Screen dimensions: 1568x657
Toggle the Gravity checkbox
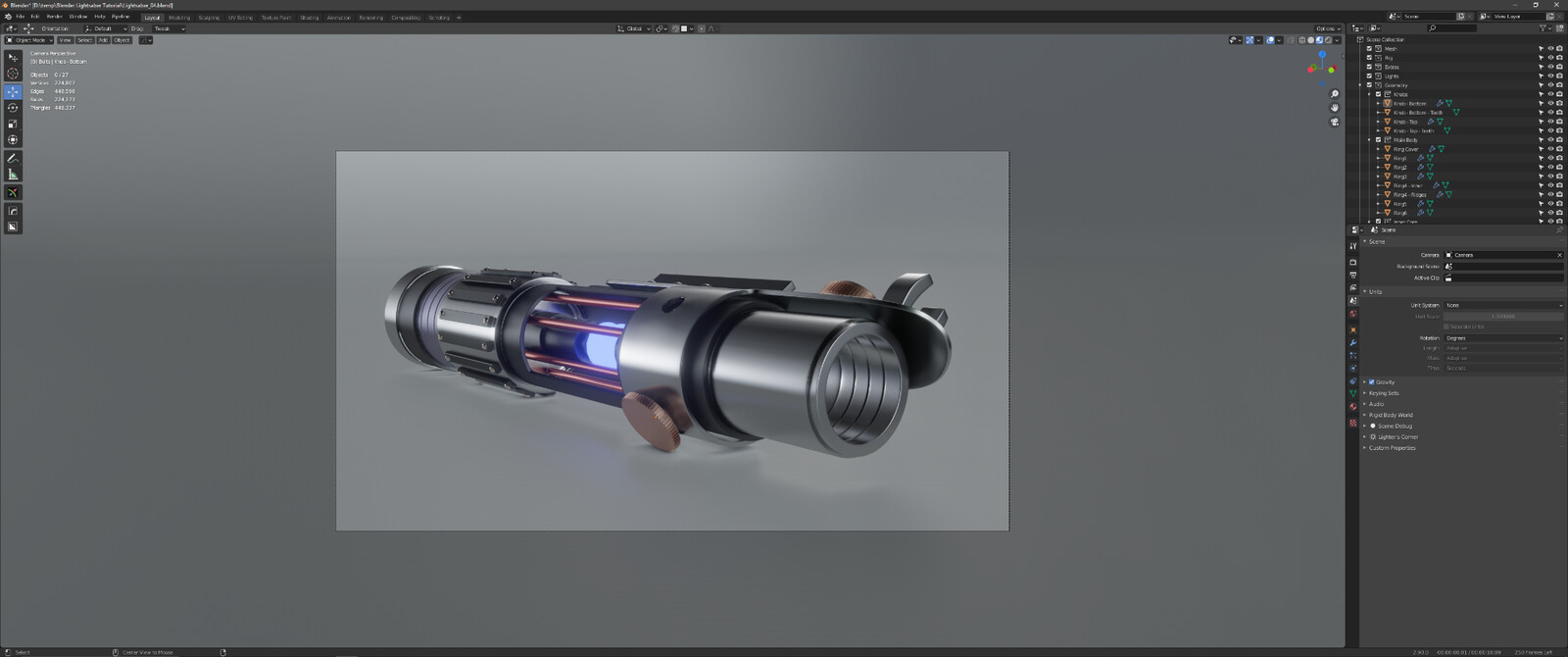click(1372, 381)
